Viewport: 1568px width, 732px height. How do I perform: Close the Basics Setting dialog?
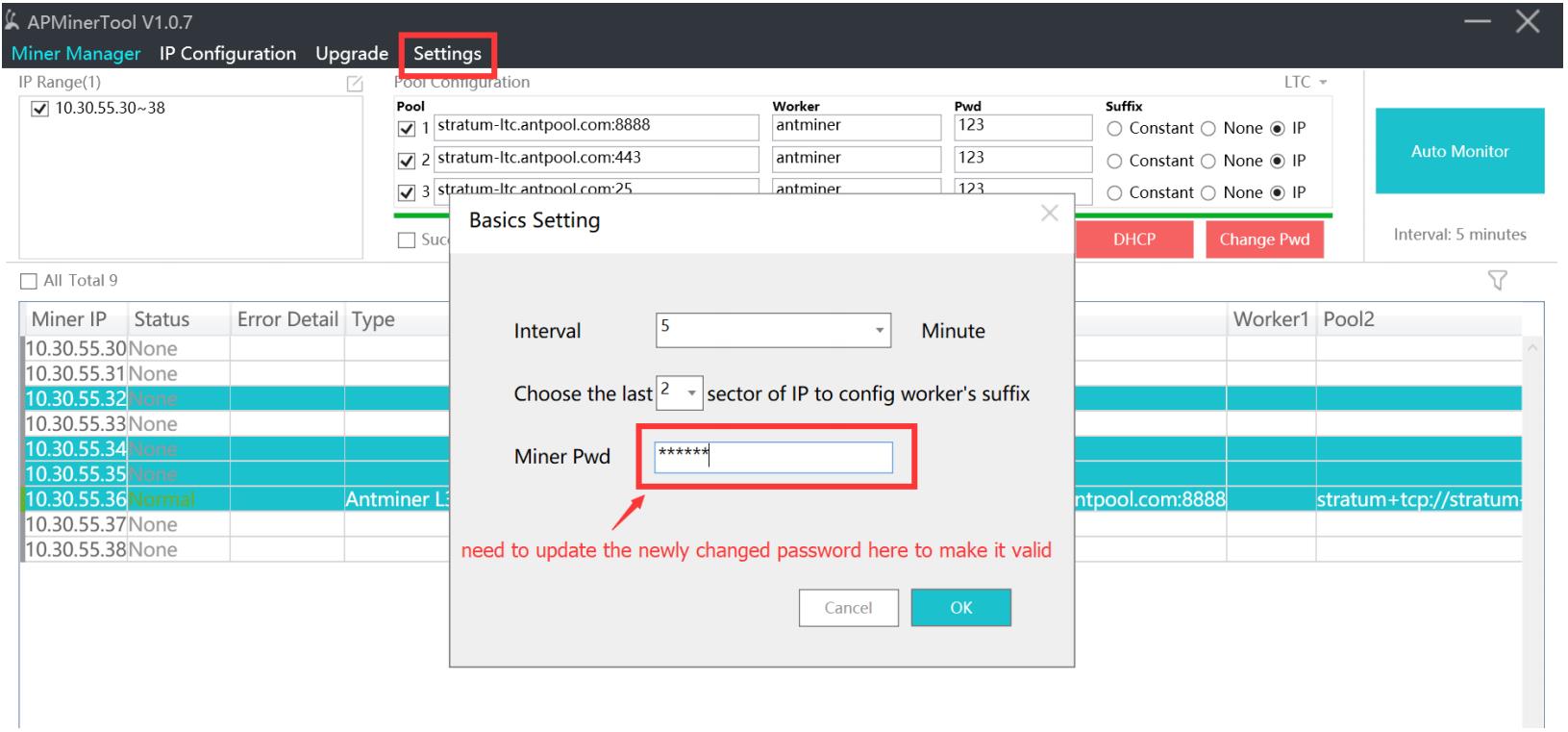(1049, 214)
